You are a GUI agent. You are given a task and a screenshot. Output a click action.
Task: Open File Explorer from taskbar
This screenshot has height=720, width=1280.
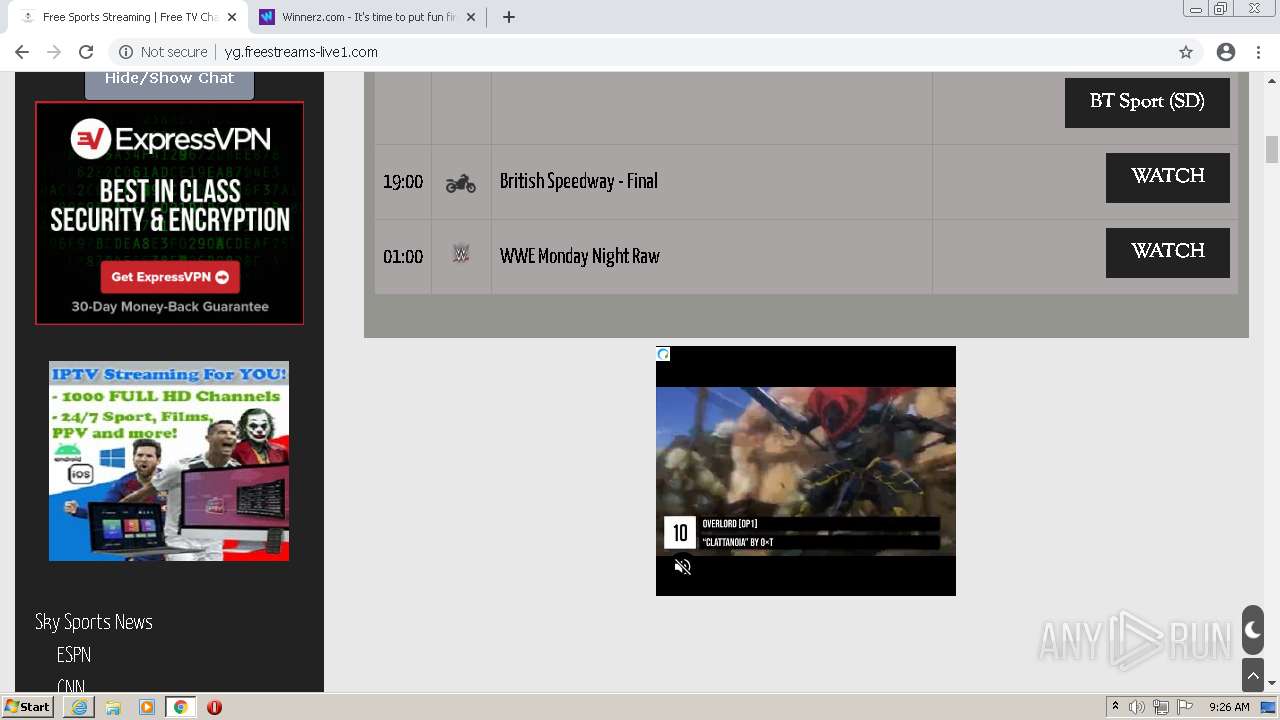click(x=113, y=707)
